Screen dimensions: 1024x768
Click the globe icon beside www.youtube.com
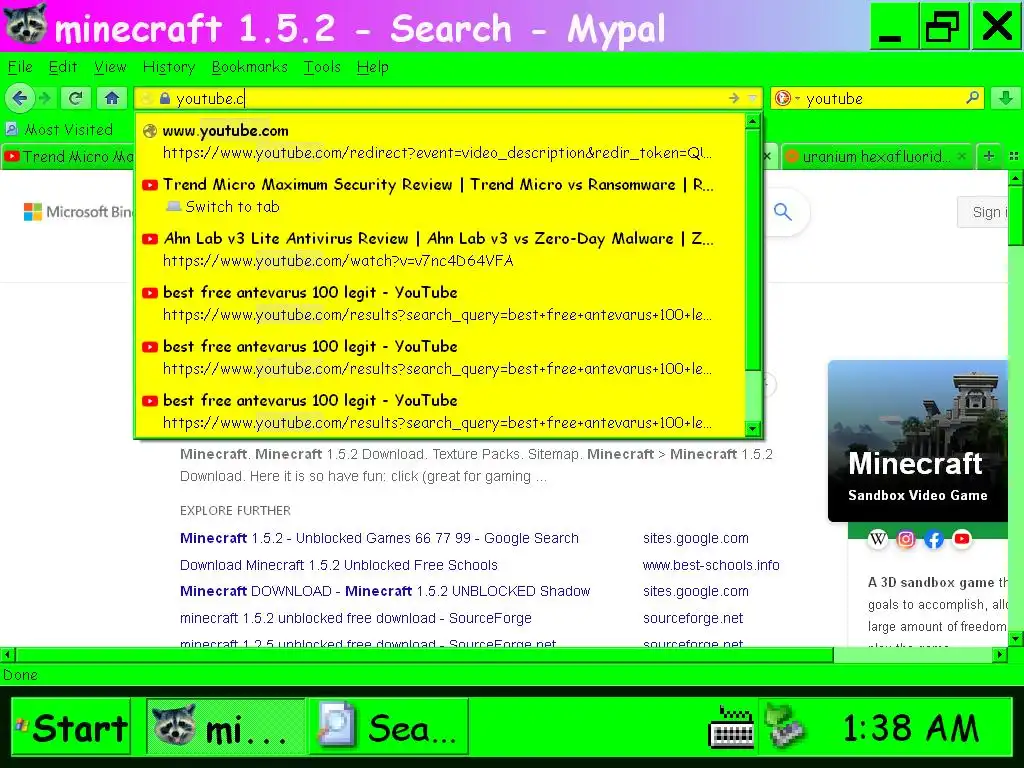coord(150,131)
